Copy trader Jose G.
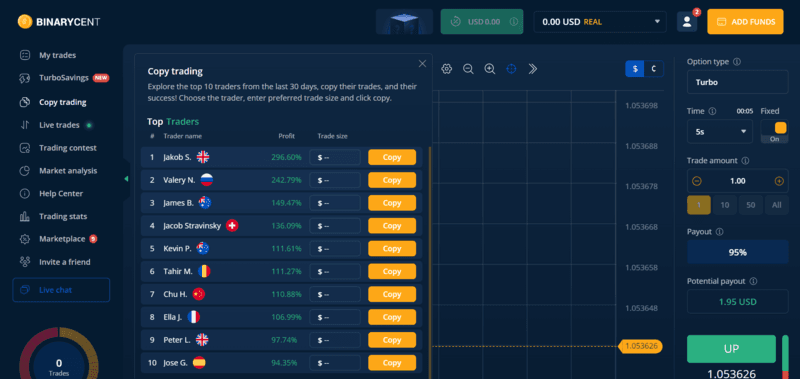 (392, 363)
